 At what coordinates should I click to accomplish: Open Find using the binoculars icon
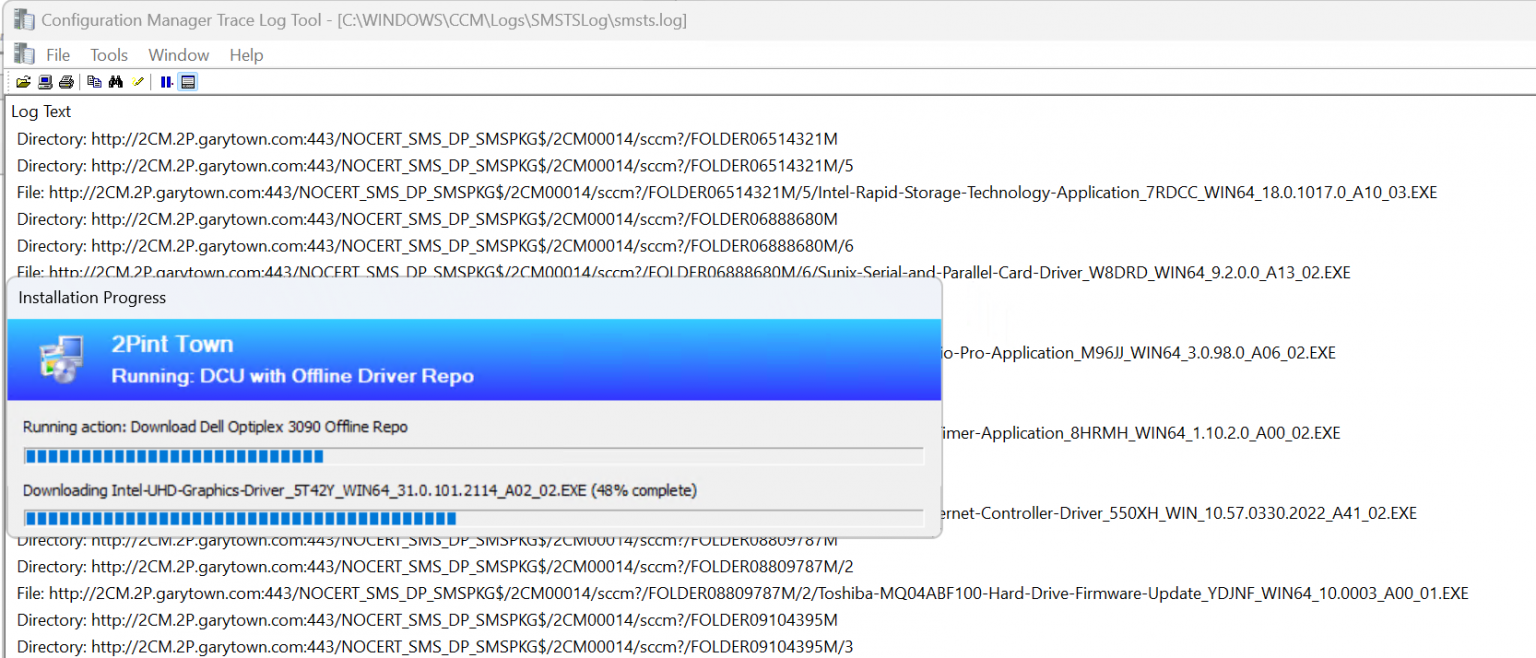tap(116, 81)
